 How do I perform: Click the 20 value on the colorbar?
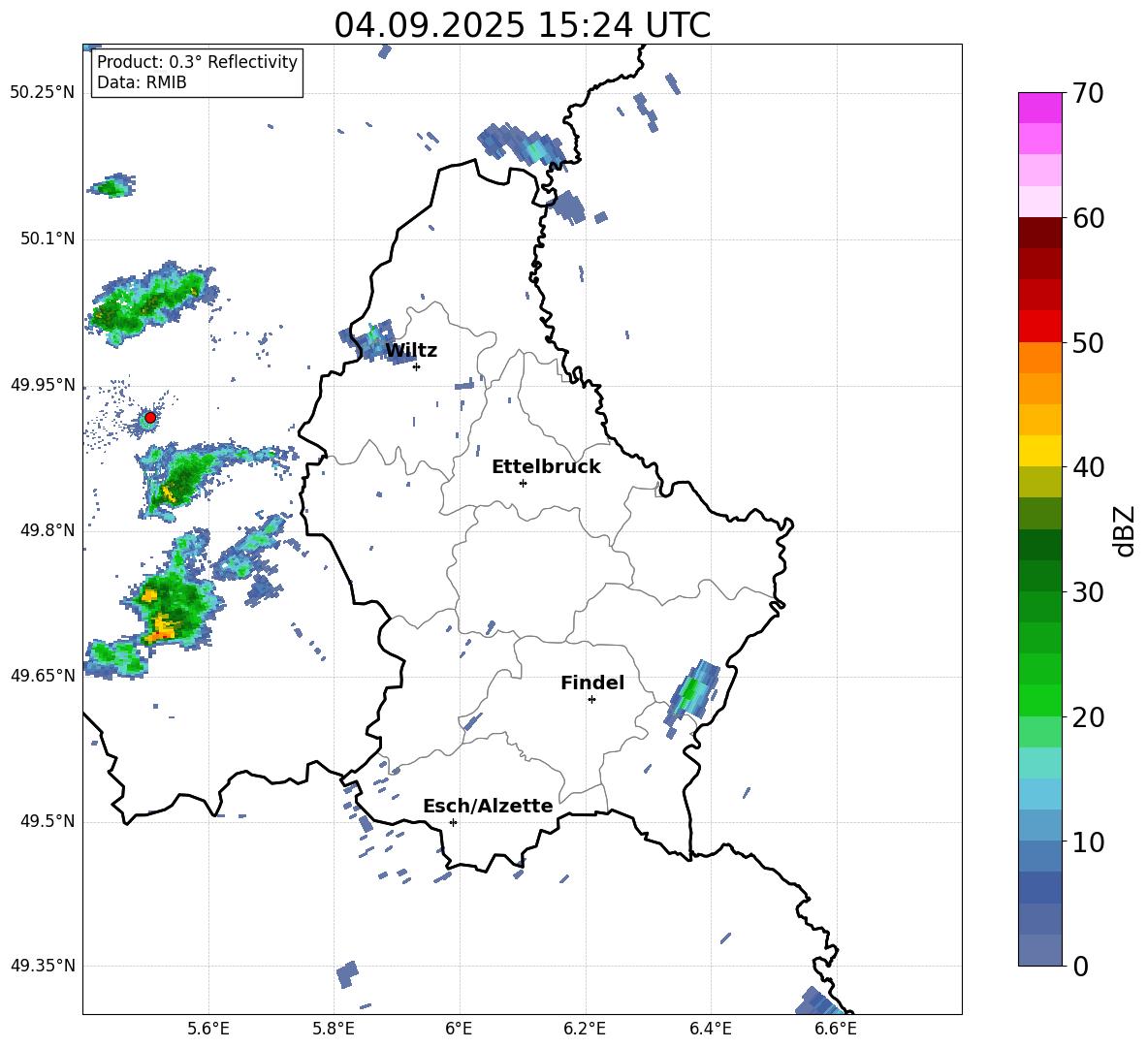click(x=1087, y=716)
